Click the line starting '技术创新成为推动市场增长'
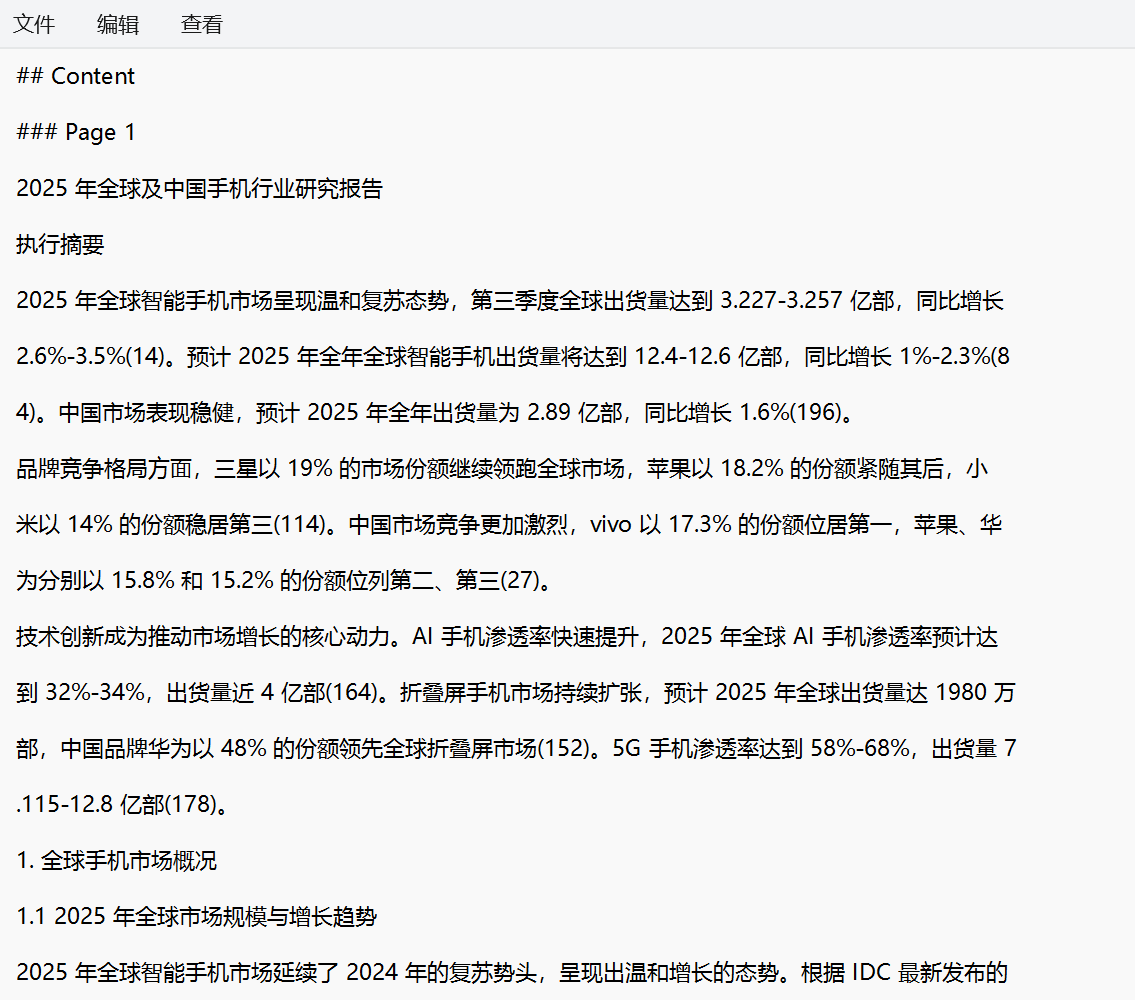 [507, 636]
